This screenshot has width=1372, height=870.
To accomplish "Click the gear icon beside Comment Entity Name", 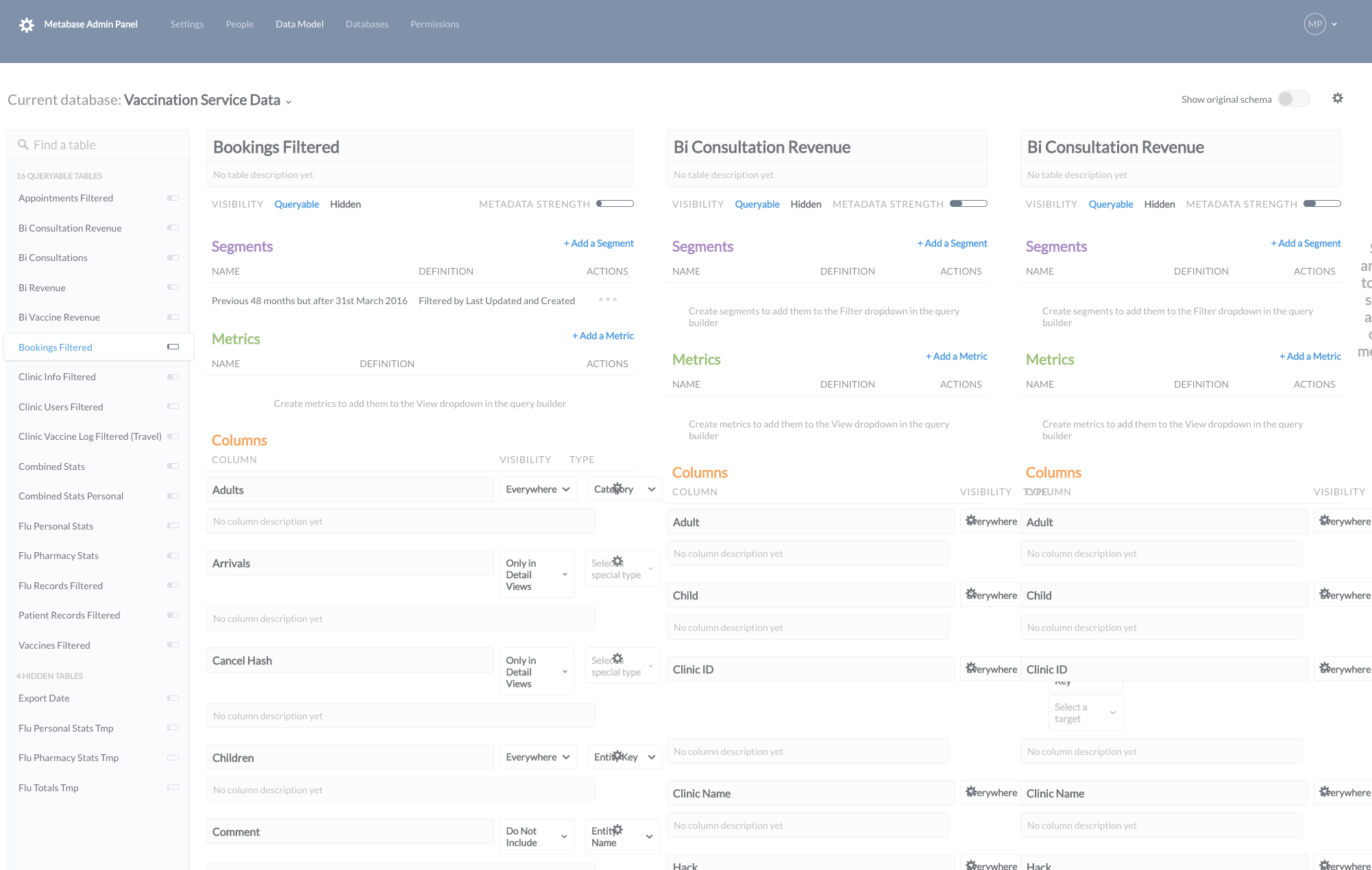I will [x=617, y=829].
